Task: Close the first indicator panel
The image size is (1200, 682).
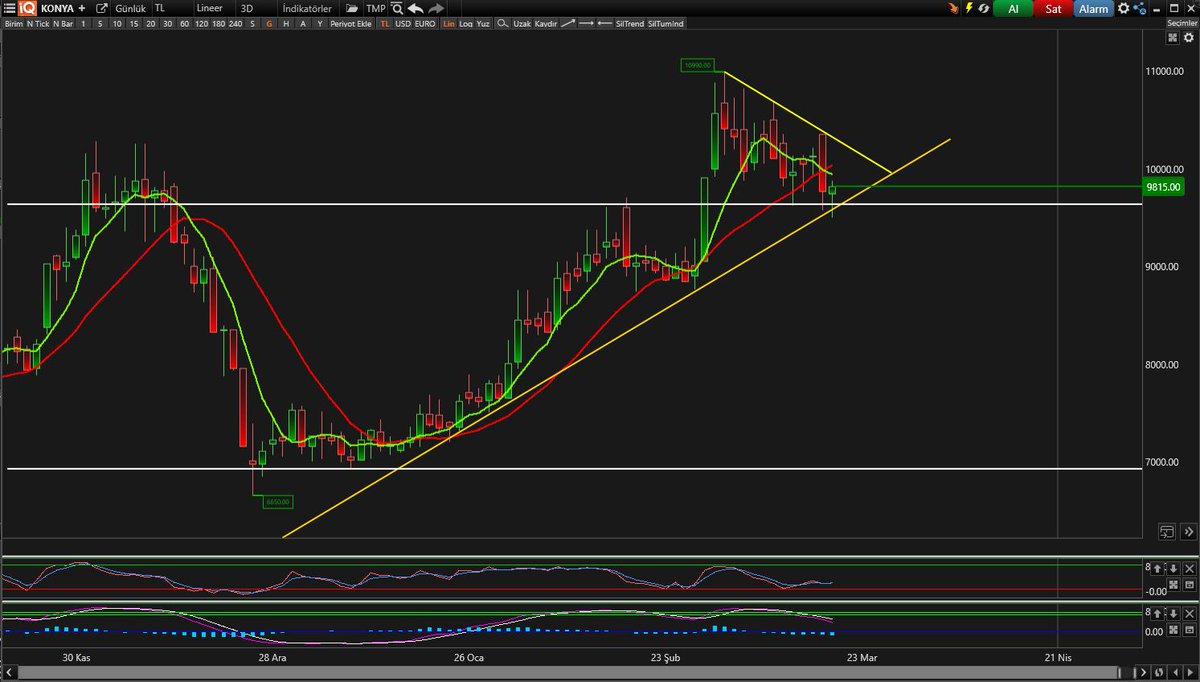Action: 1189,568
